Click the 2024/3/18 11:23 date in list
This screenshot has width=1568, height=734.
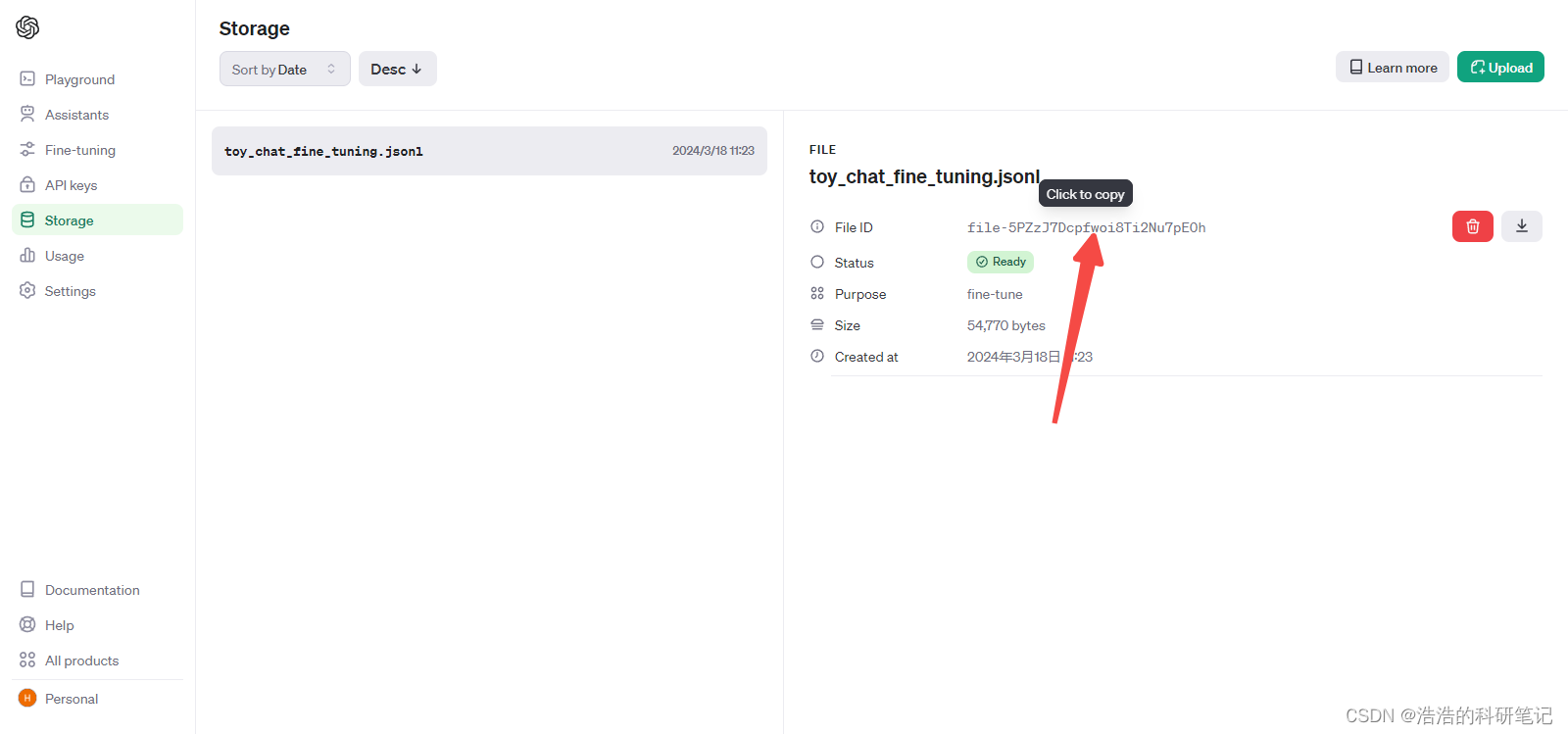(713, 151)
